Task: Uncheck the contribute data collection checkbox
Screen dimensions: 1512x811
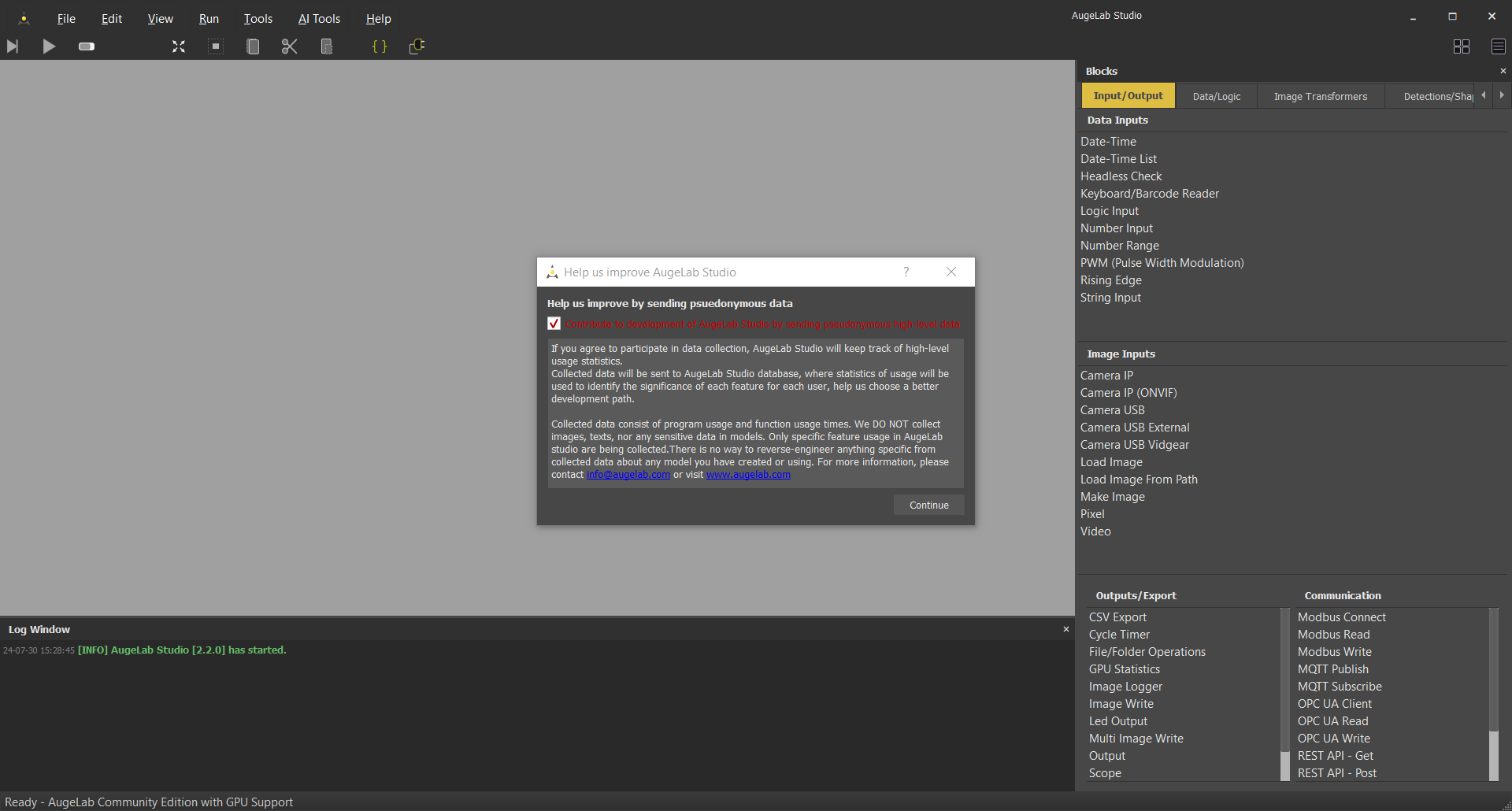Action: tap(554, 324)
